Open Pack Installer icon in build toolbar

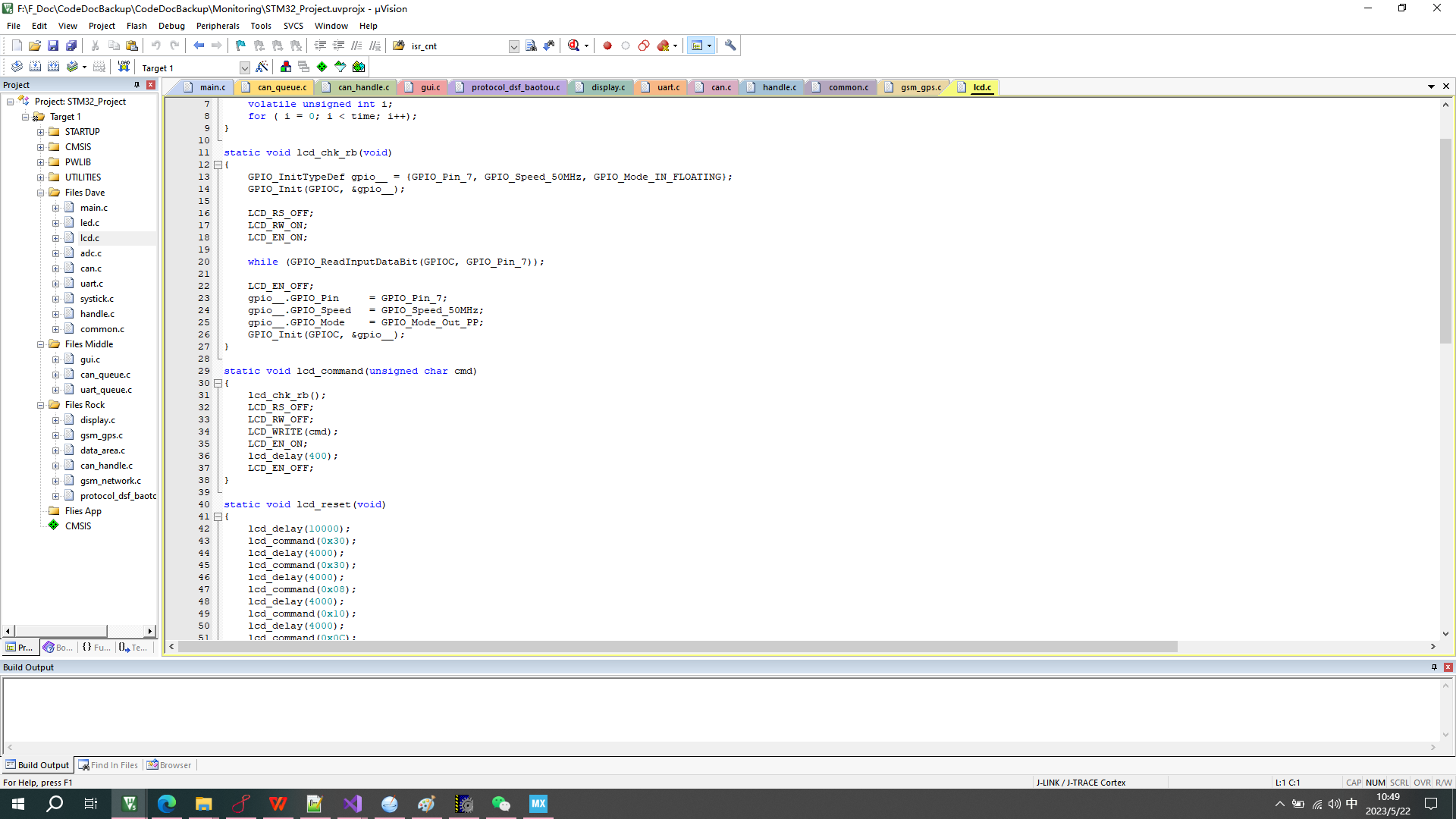point(359,67)
